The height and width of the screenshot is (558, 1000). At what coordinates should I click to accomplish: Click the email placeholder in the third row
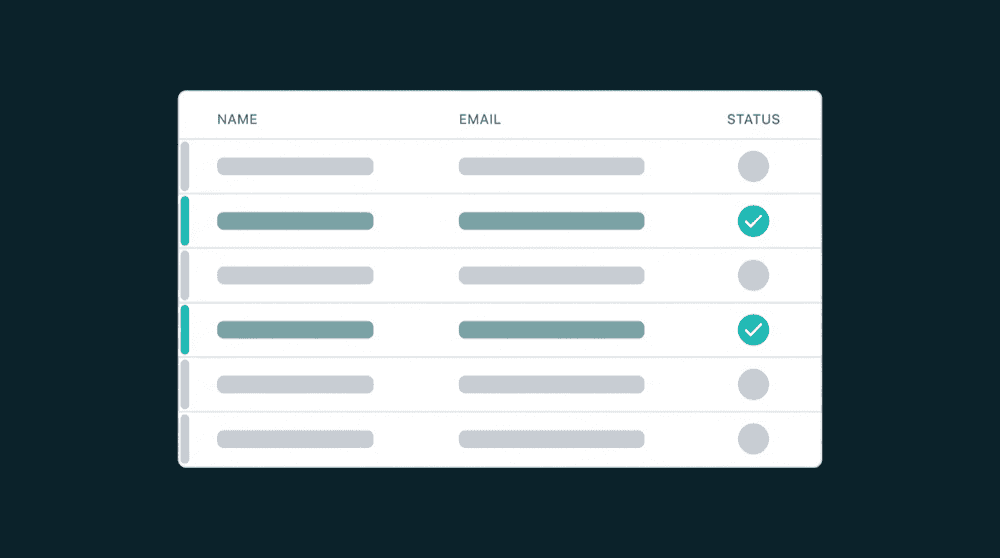pos(552,275)
